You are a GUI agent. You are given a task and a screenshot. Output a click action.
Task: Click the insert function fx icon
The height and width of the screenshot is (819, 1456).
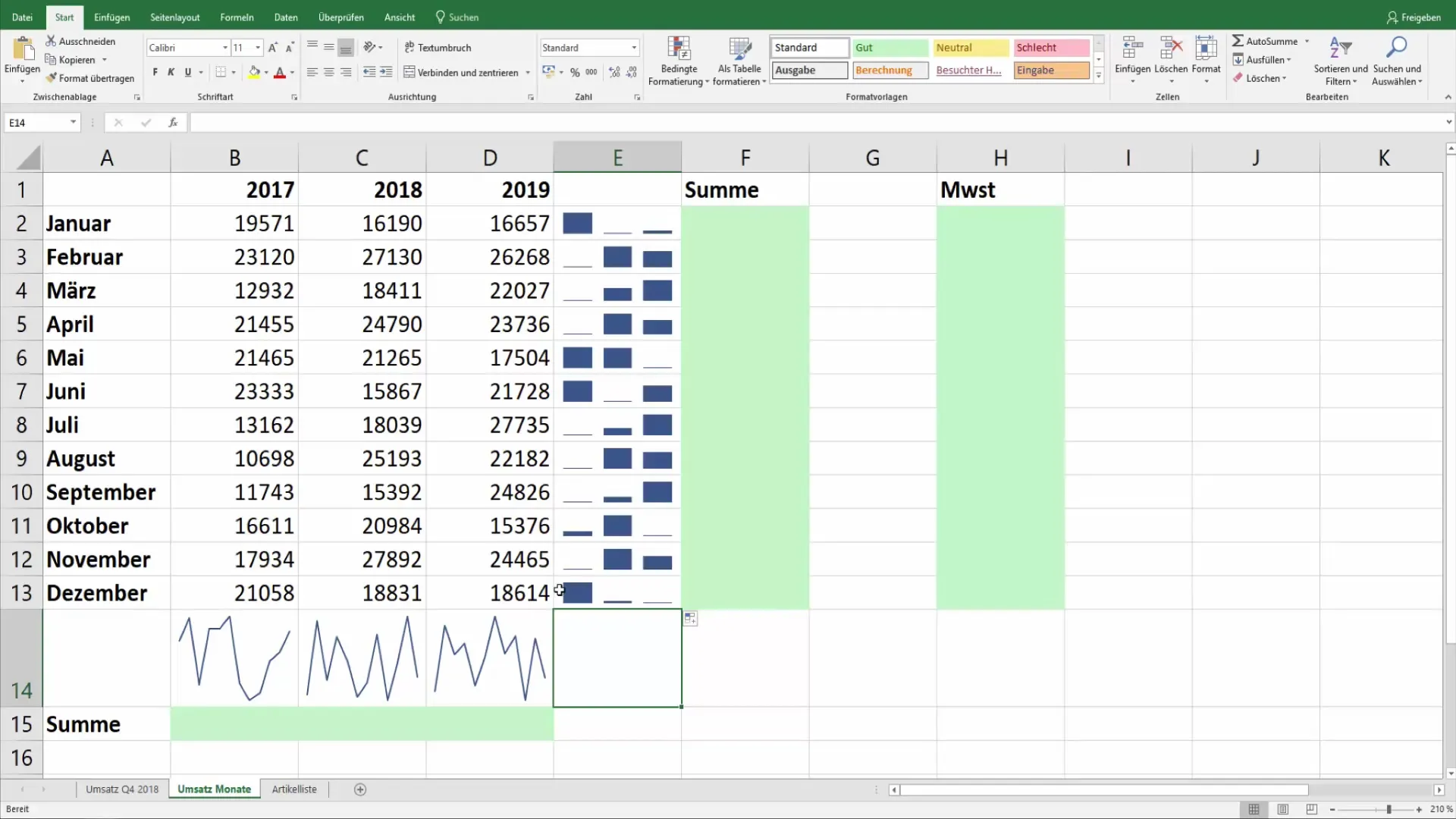[x=173, y=122]
